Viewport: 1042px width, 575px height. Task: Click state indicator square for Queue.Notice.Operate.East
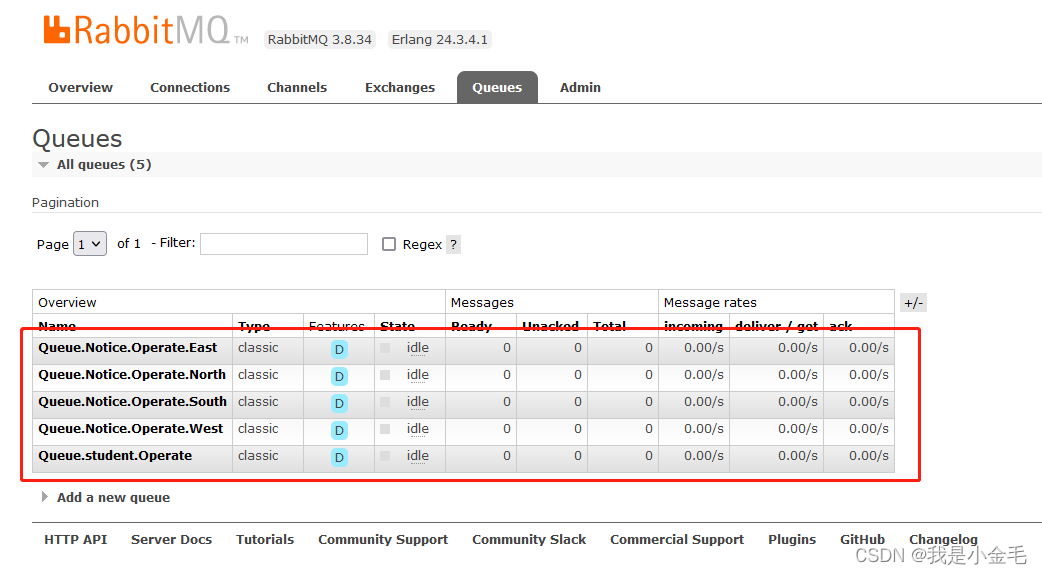tap(385, 348)
